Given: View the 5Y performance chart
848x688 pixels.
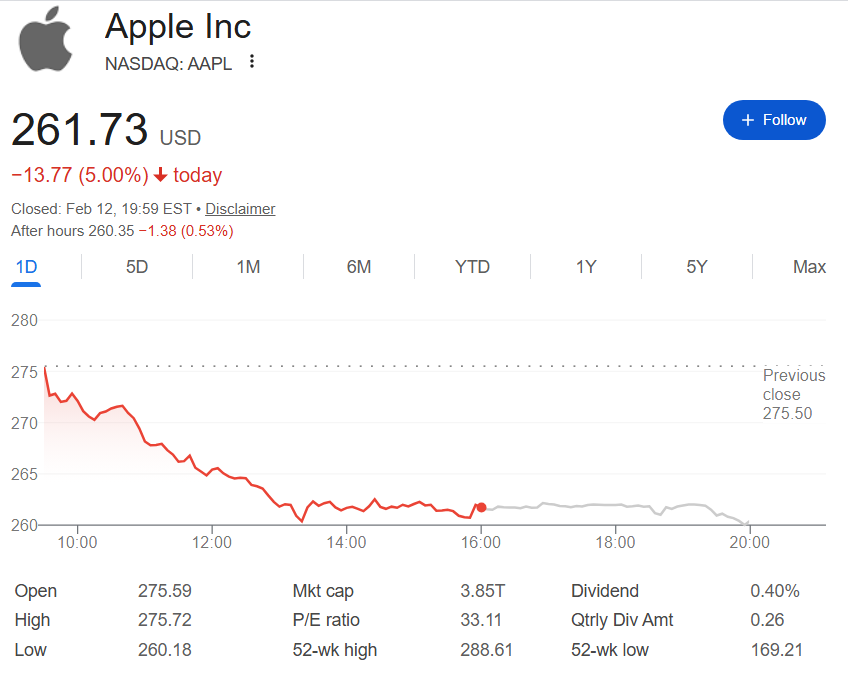Looking at the screenshot, I should pos(696,267).
